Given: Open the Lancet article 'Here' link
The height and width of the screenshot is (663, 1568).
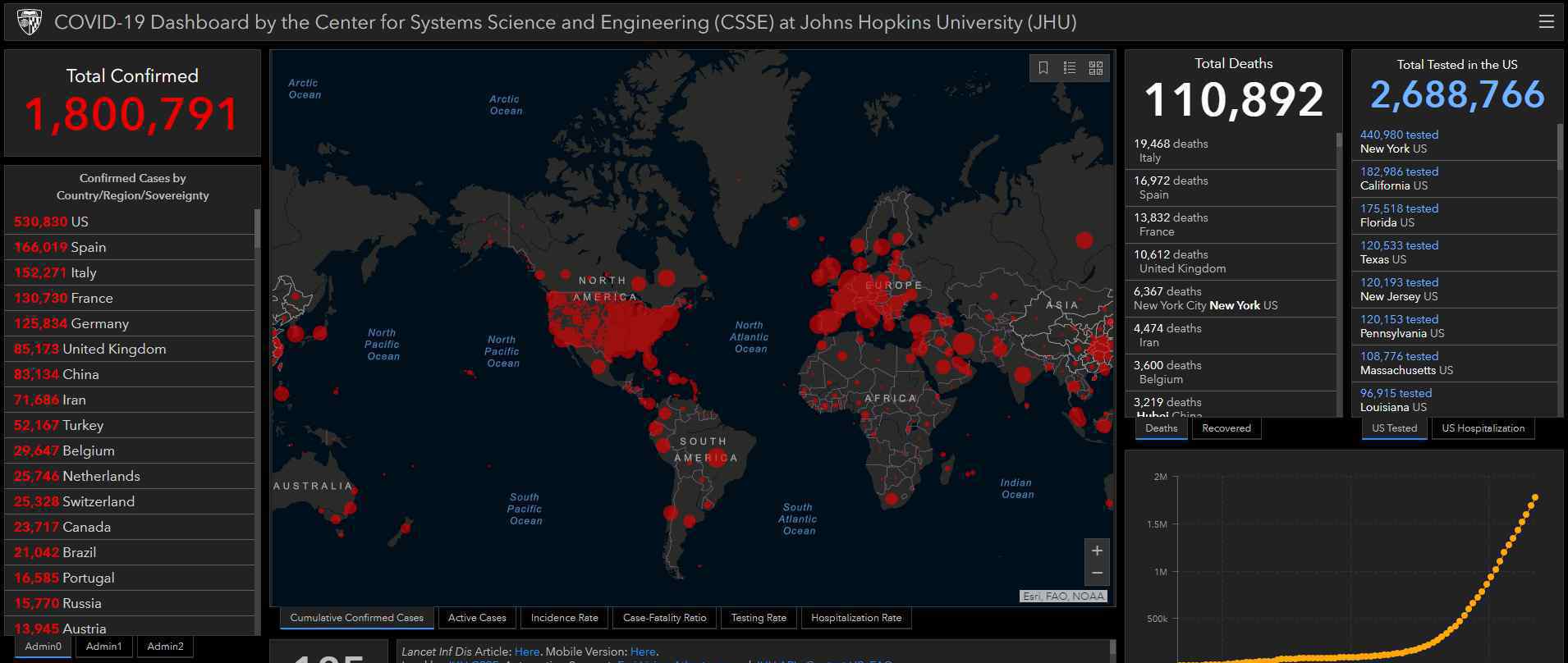Looking at the screenshot, I should click(x=527, y=652).
